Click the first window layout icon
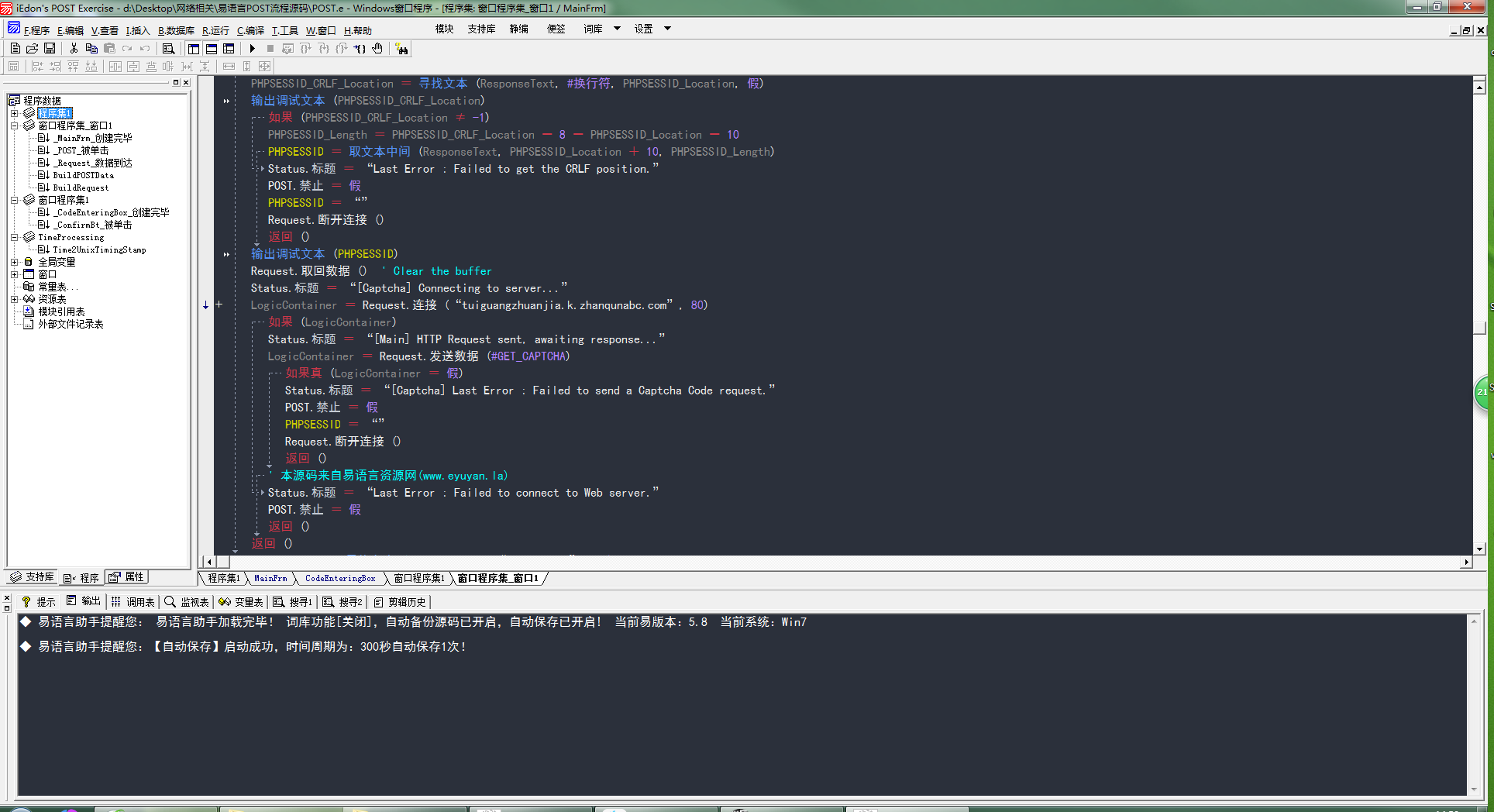Image resolution: width=1494 pixels, height=812 pixels. pos(194,48)
